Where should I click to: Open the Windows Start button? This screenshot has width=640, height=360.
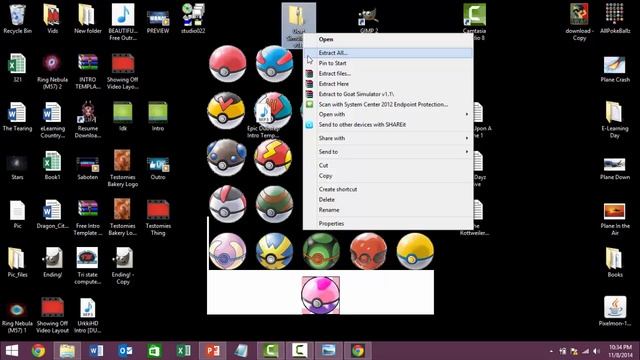[x=12, y=351]
